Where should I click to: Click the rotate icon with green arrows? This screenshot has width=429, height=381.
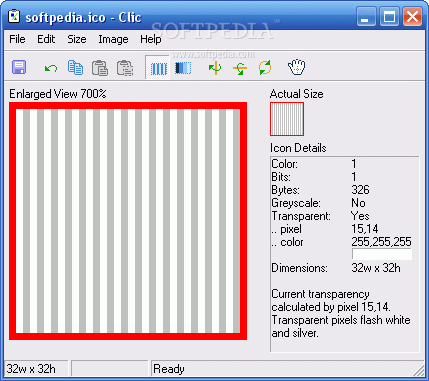(265, 68)
